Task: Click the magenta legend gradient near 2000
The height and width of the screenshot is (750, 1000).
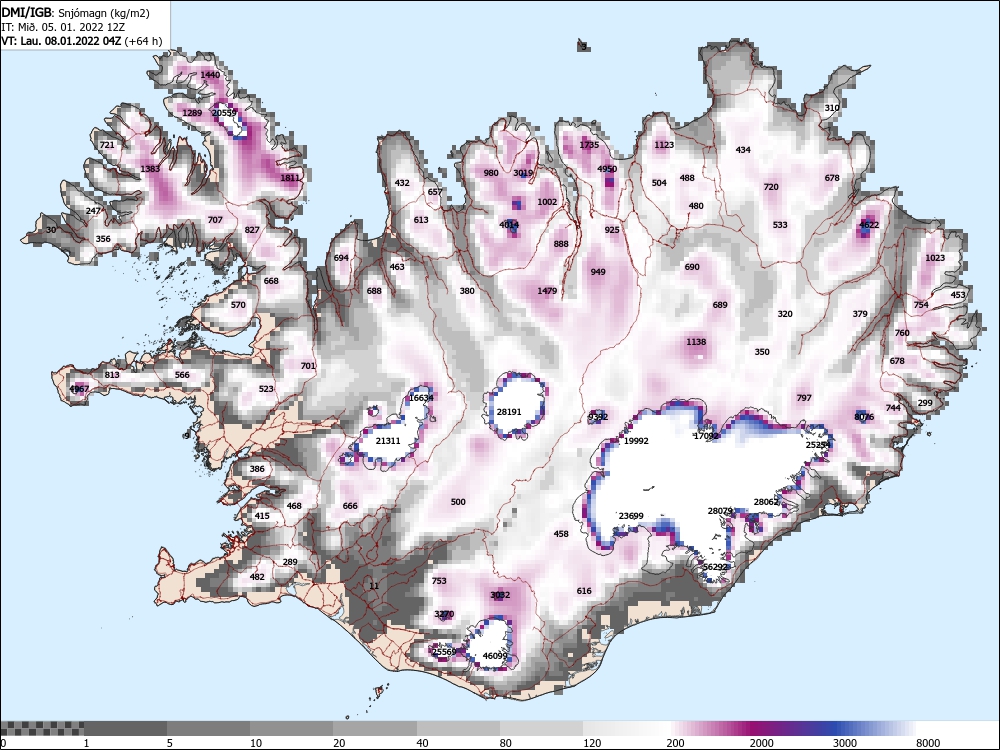Action: pos(756,728)
